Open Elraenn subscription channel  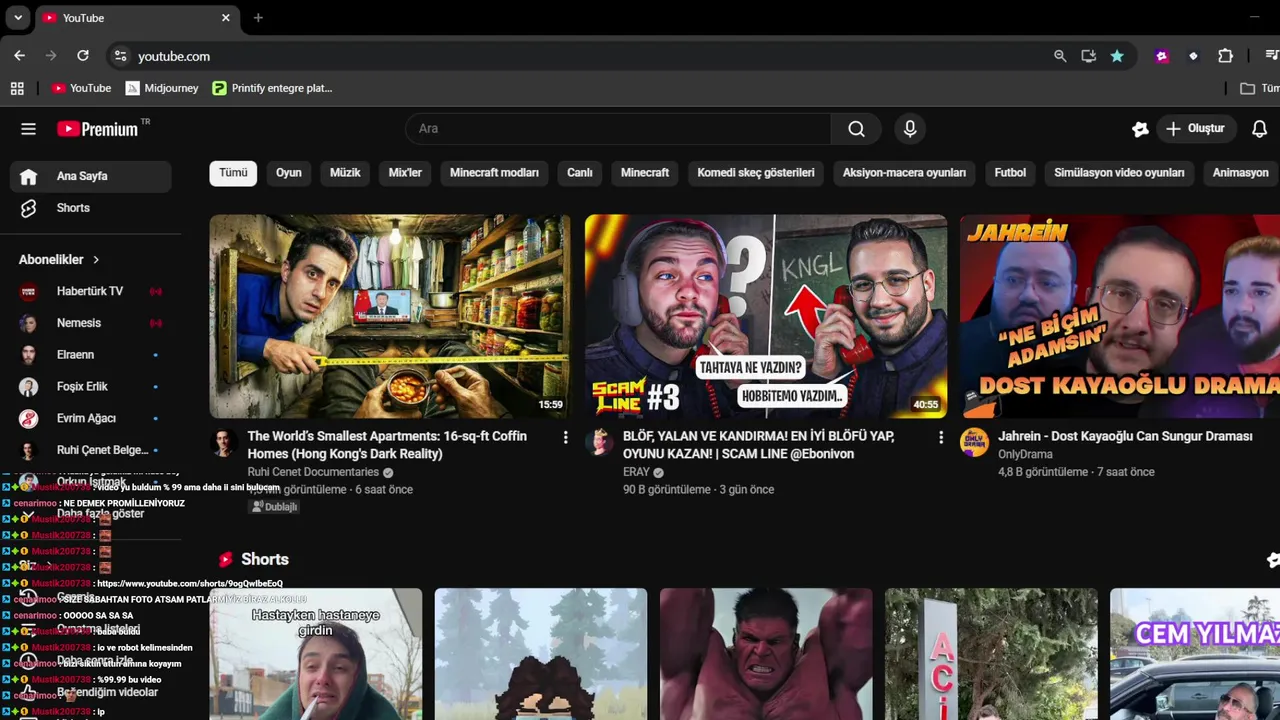(91, 355)
